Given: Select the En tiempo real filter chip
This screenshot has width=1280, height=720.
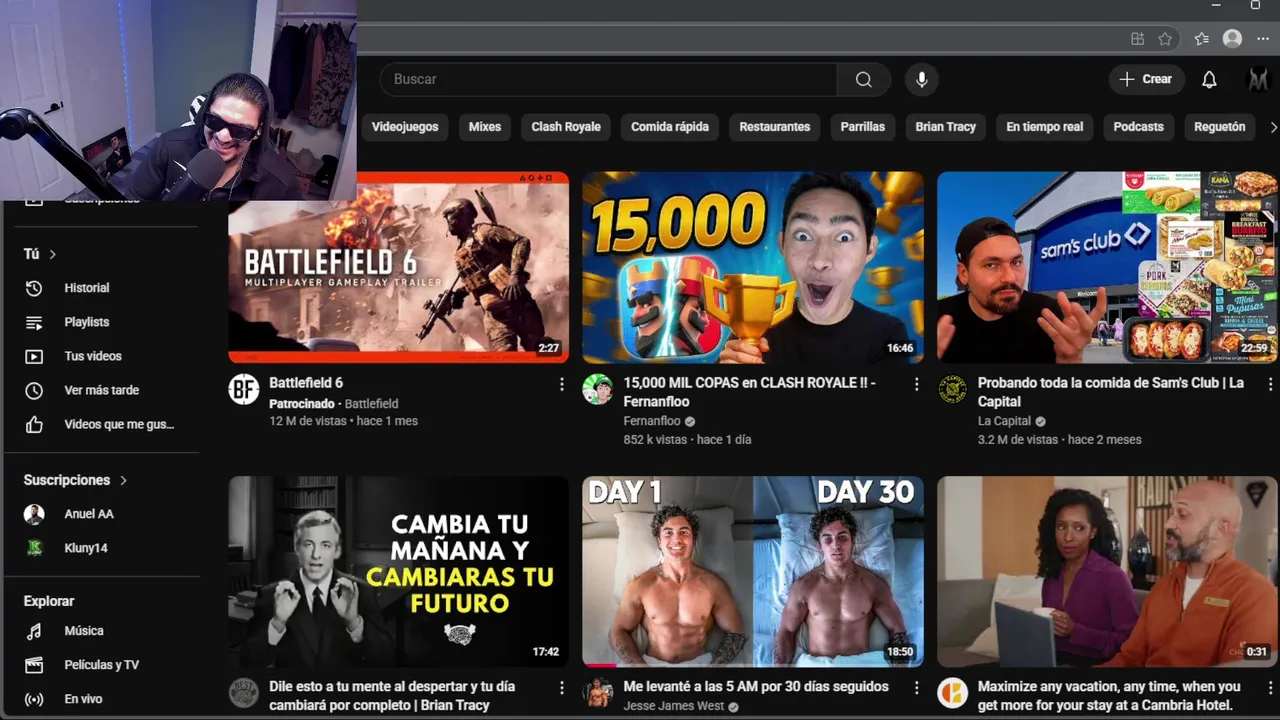Looking at the screenshot, I should tap(1045, 127).
